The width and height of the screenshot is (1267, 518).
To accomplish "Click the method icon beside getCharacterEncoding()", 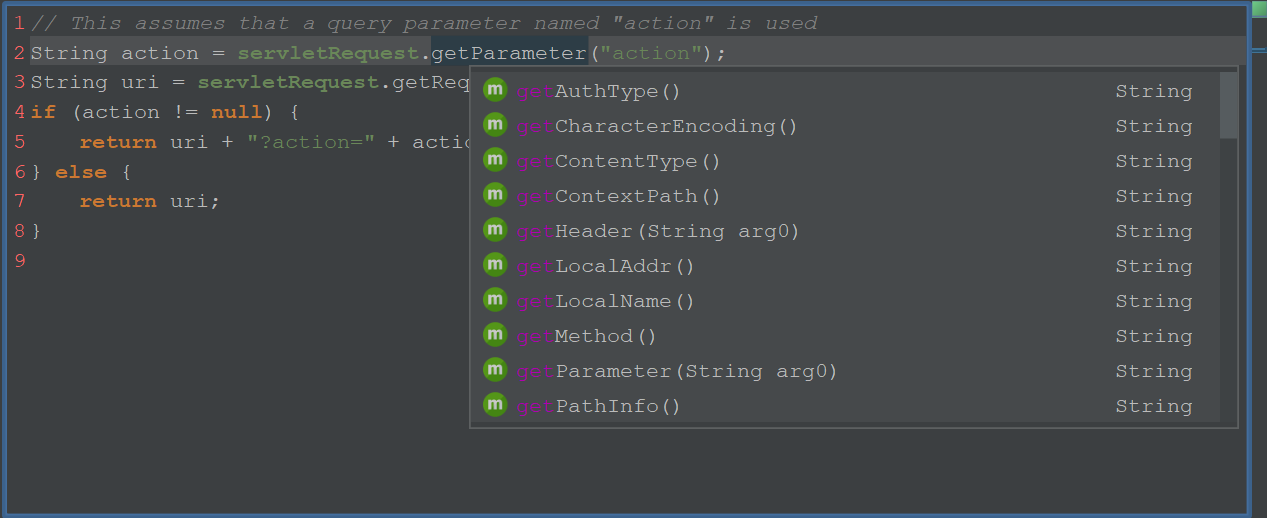I will click(x=495, y=125).
